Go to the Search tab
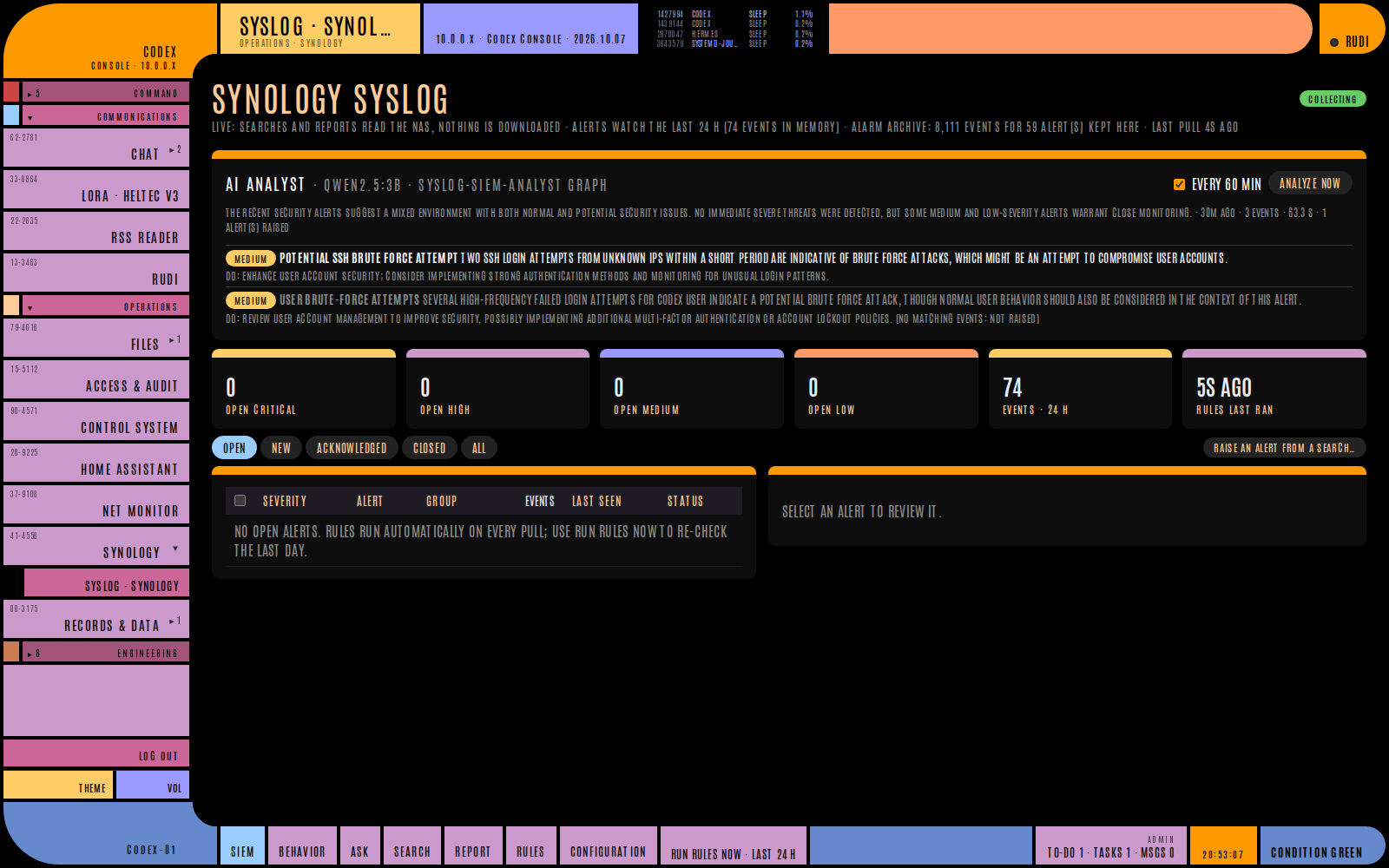 (x=412, y=845)
